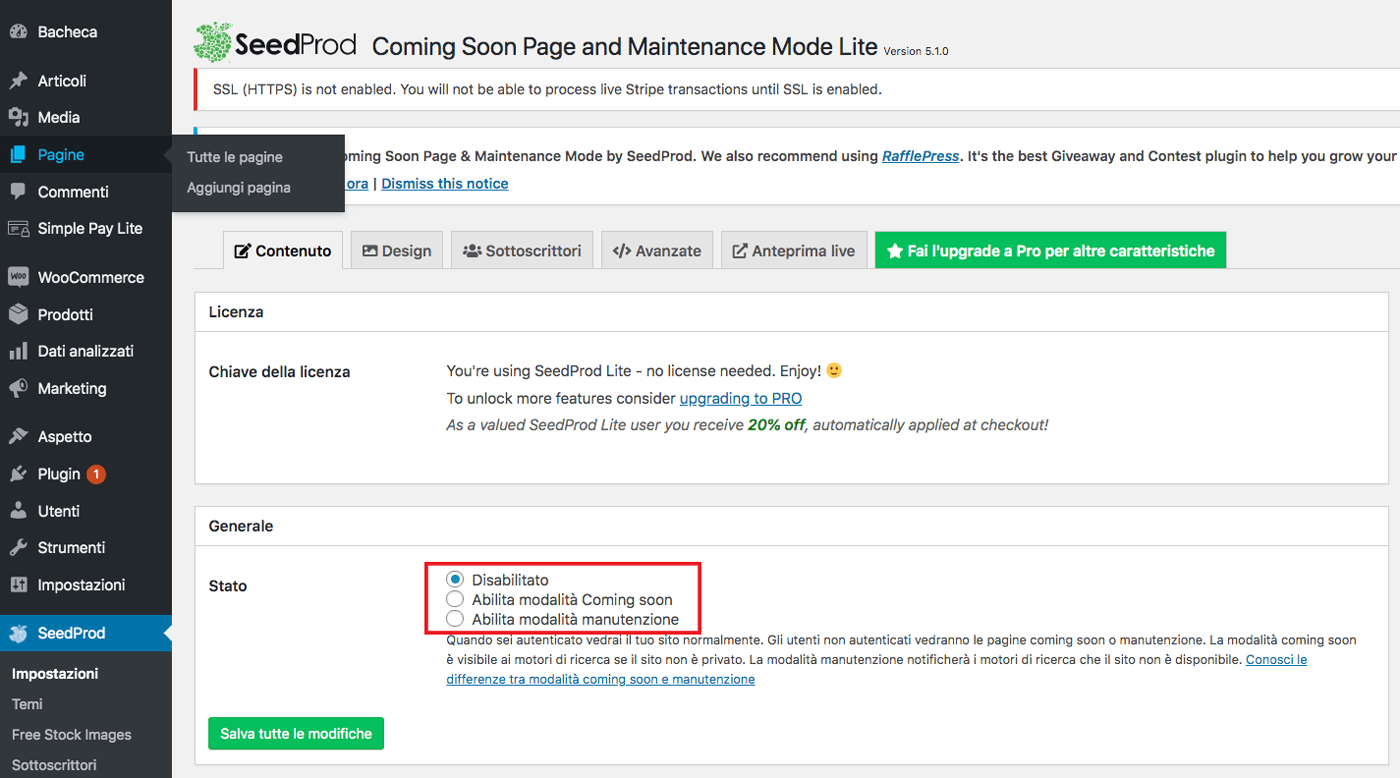Click the Strumenti wrench icon

[x=18, y=548]
